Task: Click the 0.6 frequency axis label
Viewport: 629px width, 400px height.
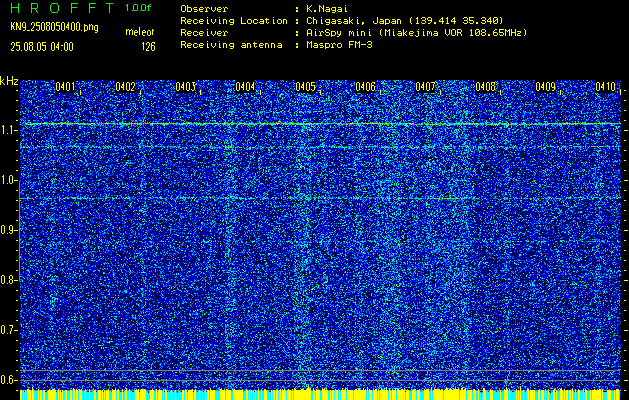Action: point(8,380)
